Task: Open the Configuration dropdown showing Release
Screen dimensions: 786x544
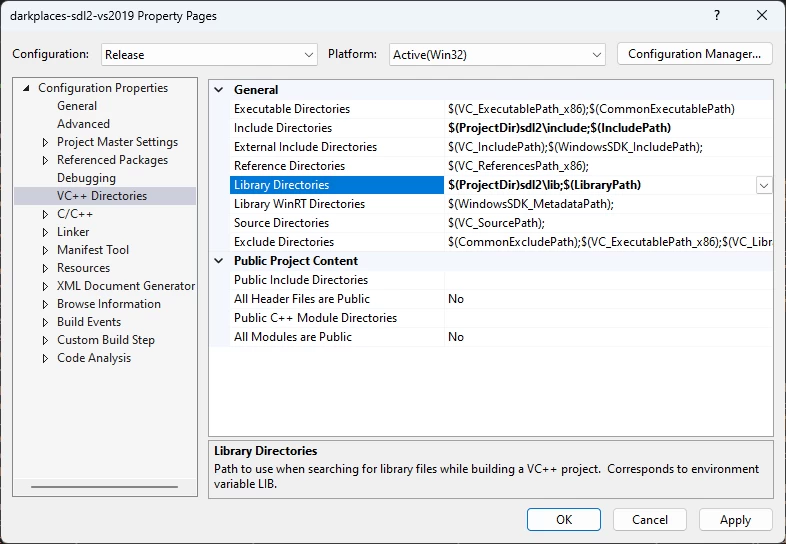Action: pos(209,54)
